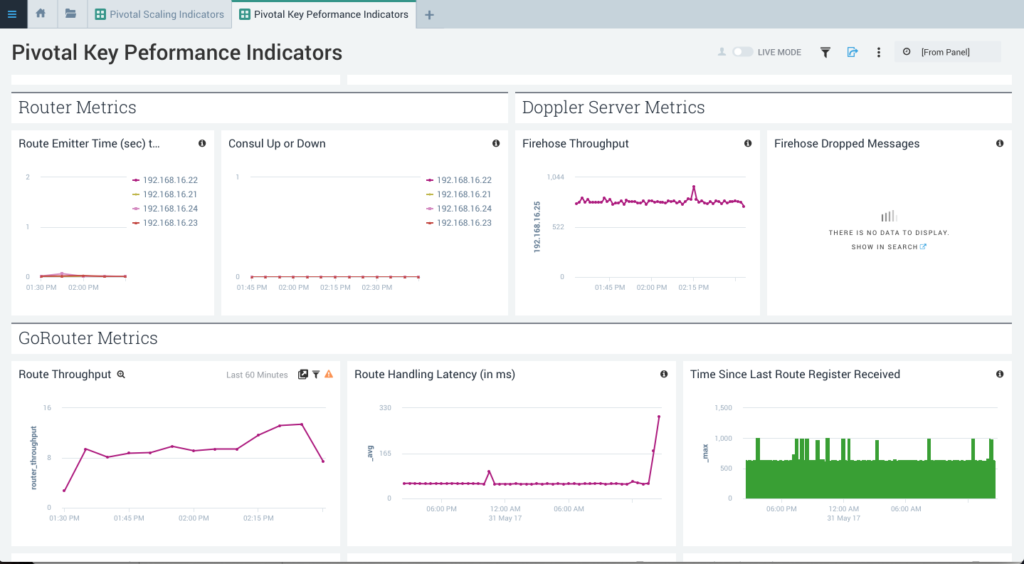Add a new tab with plus icon

coord(429,15)
